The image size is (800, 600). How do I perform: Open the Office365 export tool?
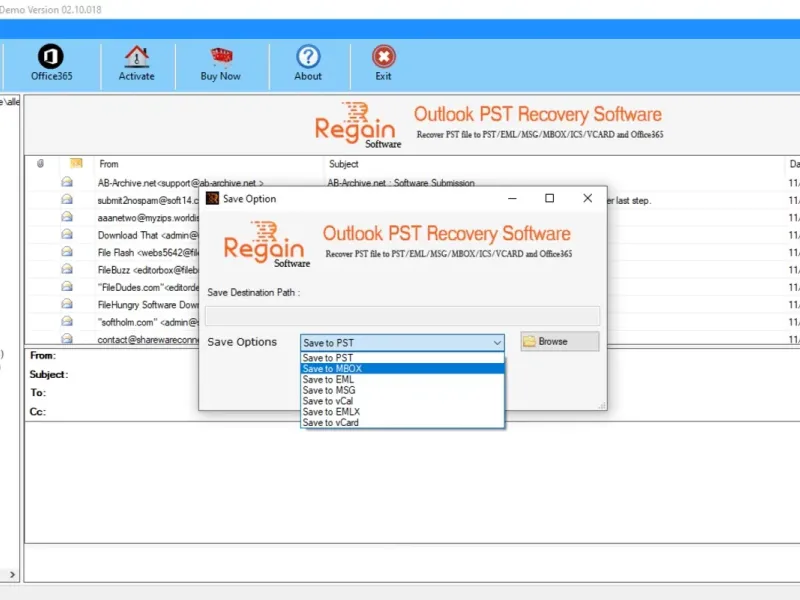click(x=51, y=63)
